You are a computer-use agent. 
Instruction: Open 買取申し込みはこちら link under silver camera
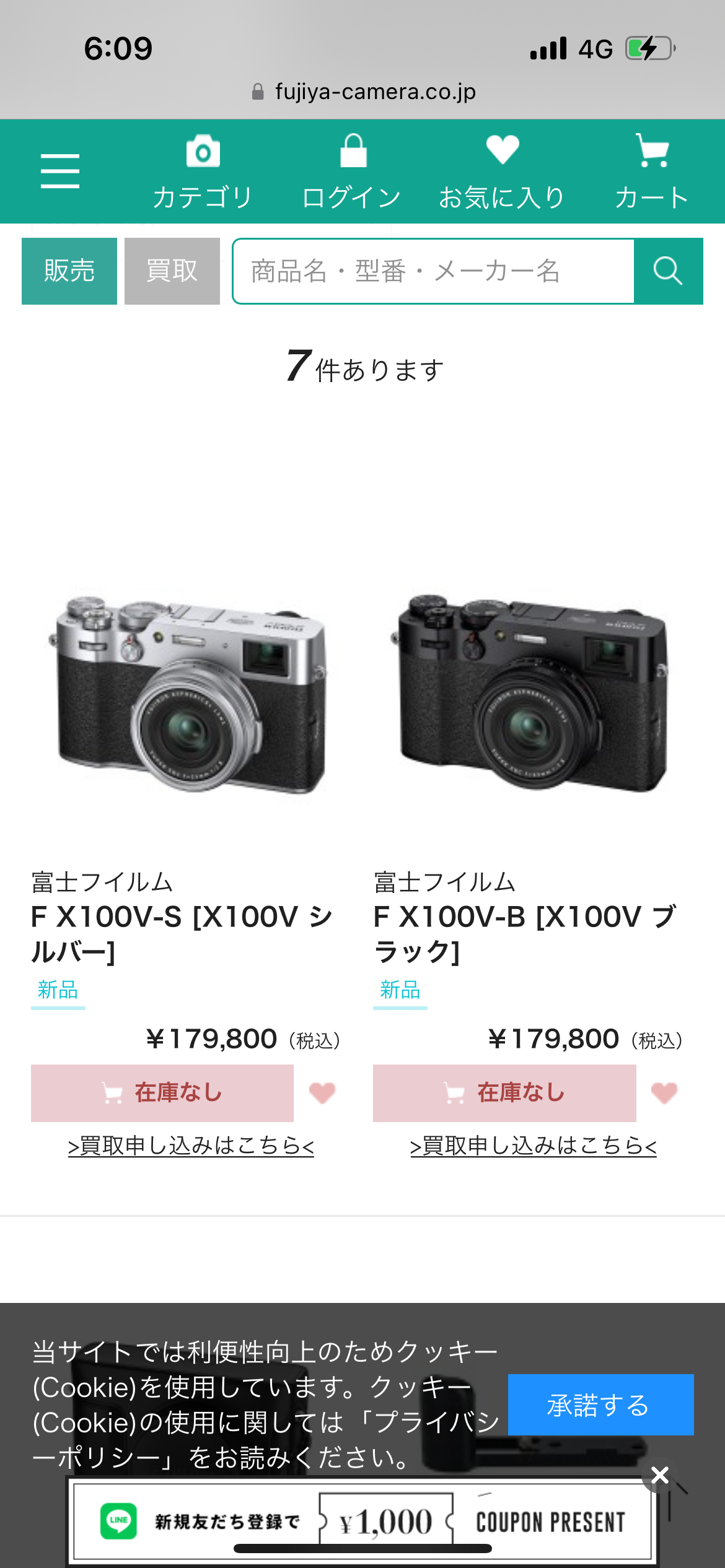pyautogui.click(x=191, y=1146)
